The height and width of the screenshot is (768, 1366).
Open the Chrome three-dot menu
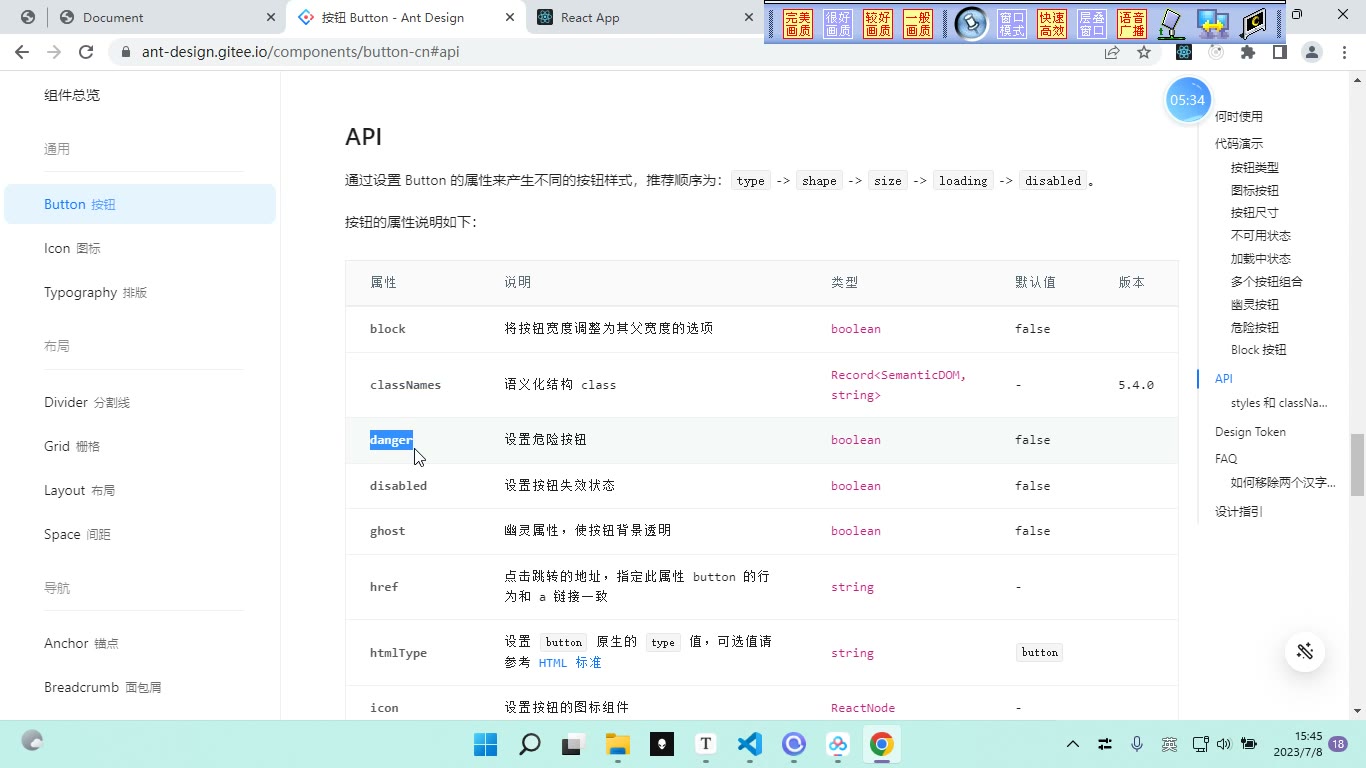coord(1344,52)
